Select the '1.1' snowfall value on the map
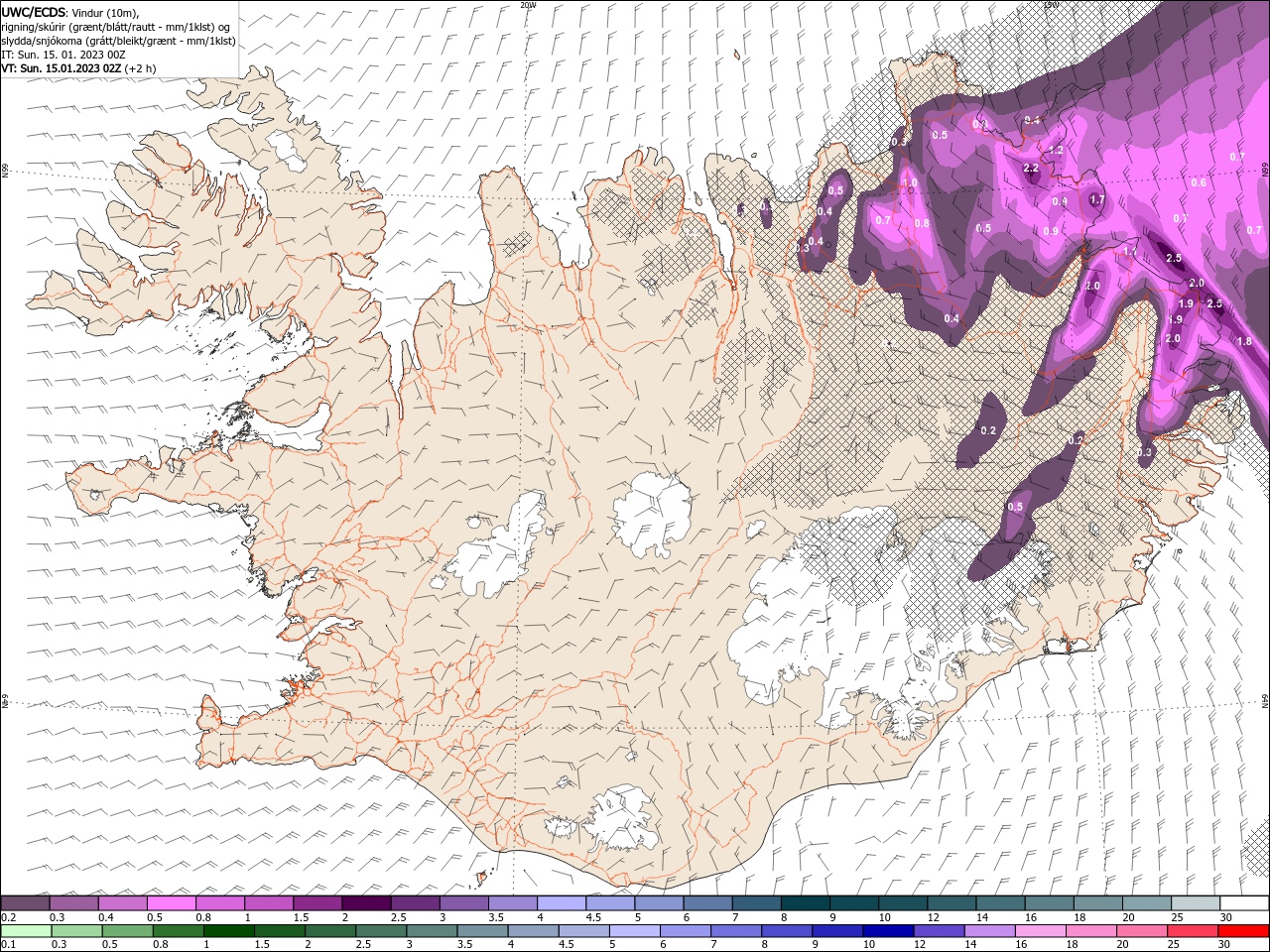The image size is (1270, 952). (x=1128, y=253)
